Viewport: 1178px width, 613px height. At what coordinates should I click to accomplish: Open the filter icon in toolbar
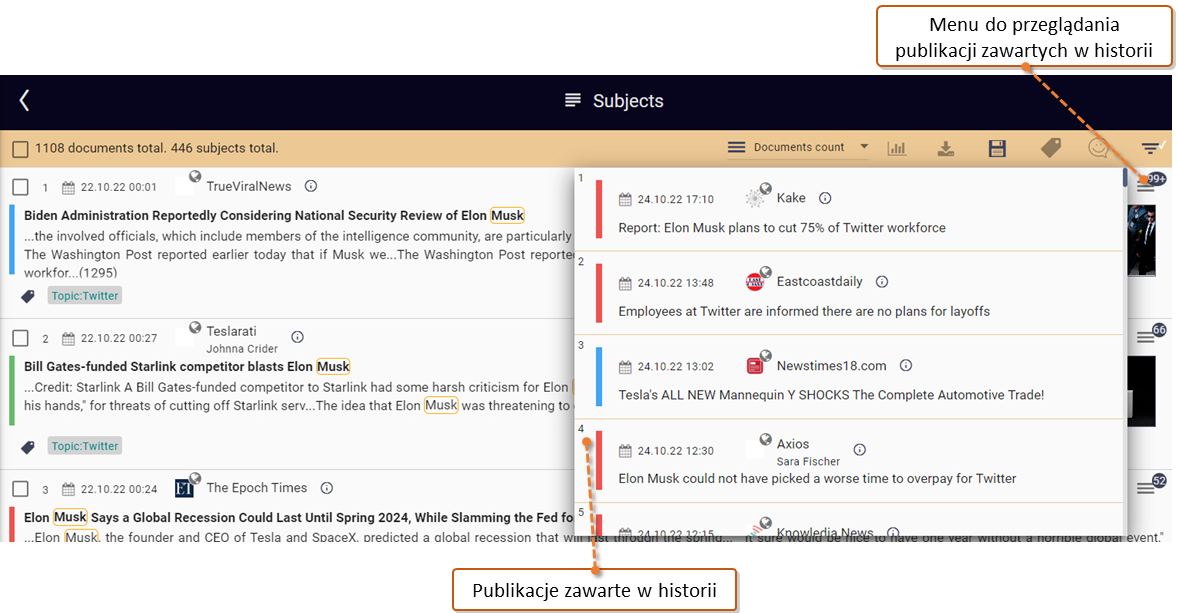[x=1151, y=147]
